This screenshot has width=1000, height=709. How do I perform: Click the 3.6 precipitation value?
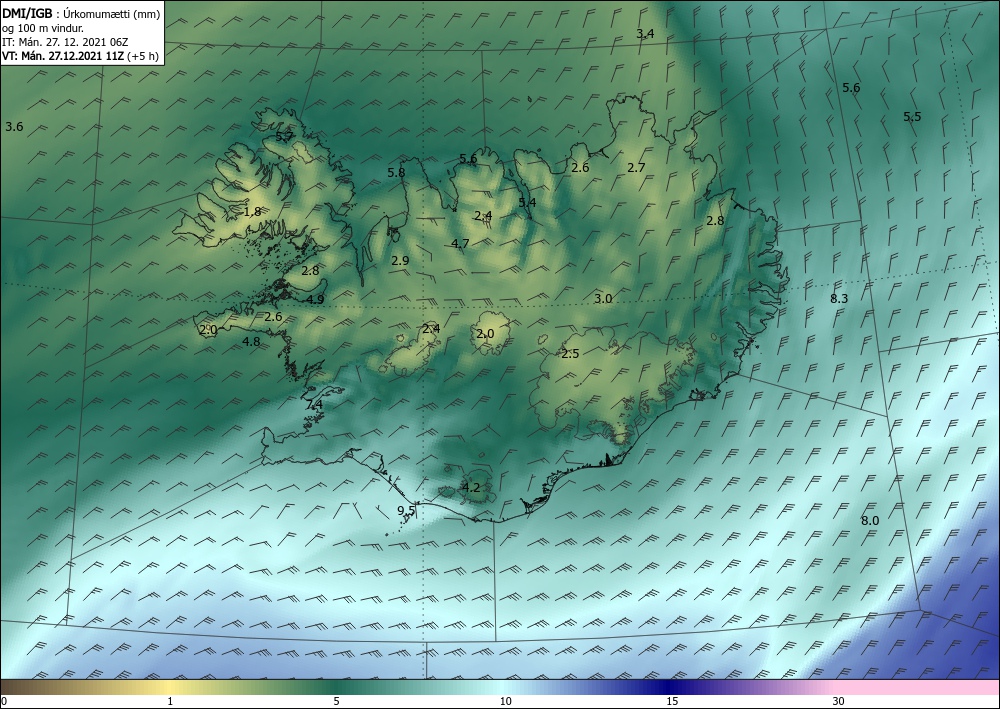pos(14,127)
